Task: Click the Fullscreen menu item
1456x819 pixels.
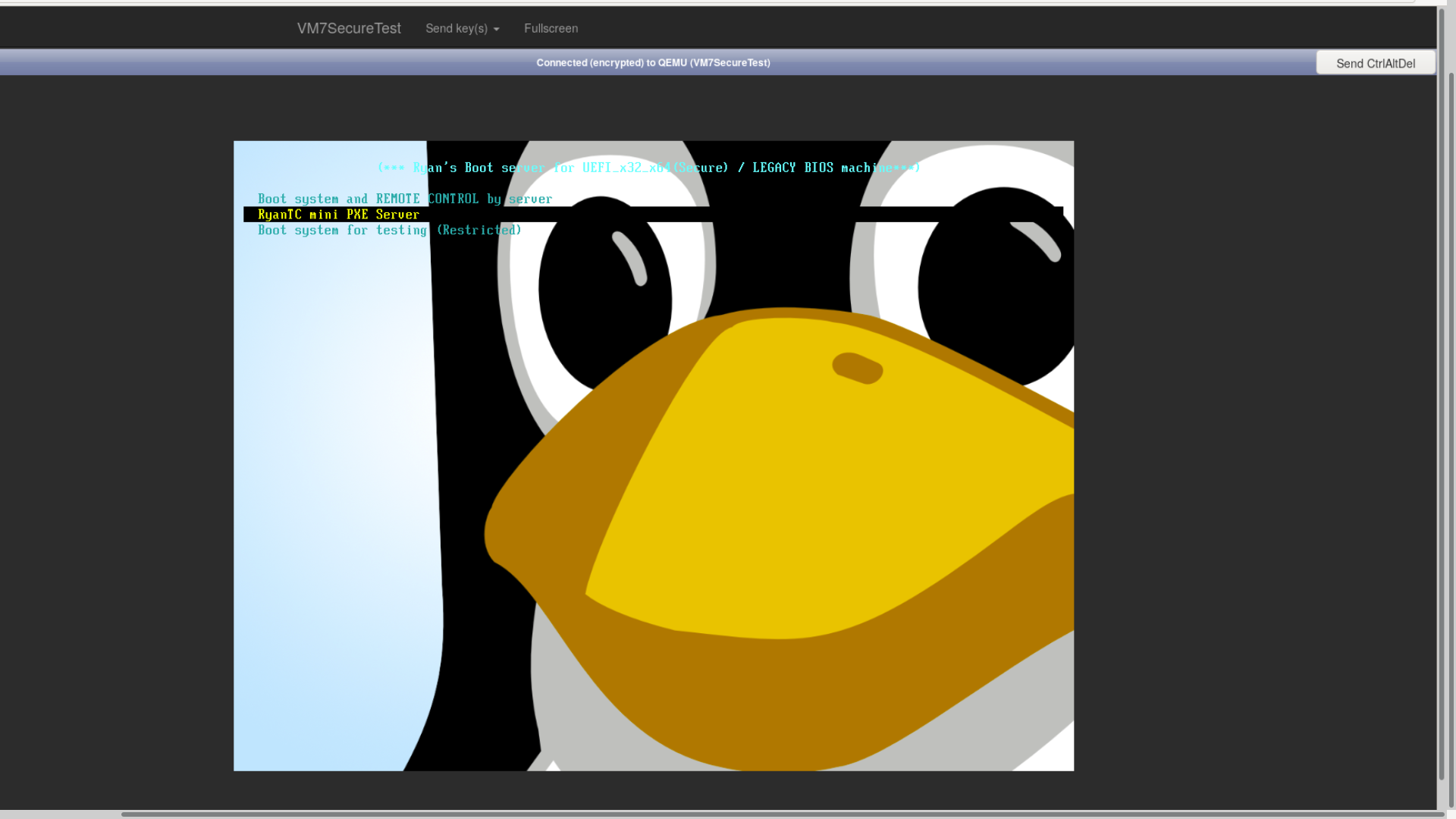Action: pyautogui.click(x=551, y=28)
